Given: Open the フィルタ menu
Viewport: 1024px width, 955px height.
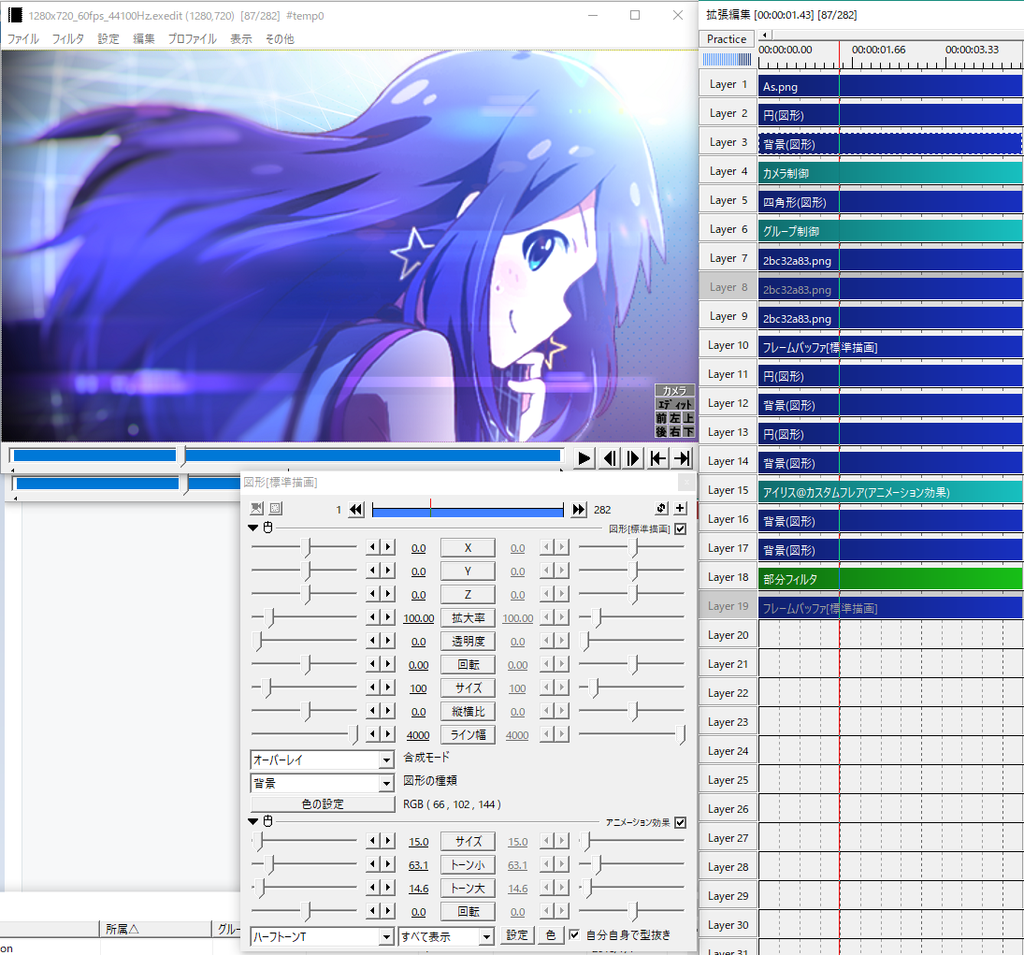Looking at the screenshot, I should click(x=68, y=39).
